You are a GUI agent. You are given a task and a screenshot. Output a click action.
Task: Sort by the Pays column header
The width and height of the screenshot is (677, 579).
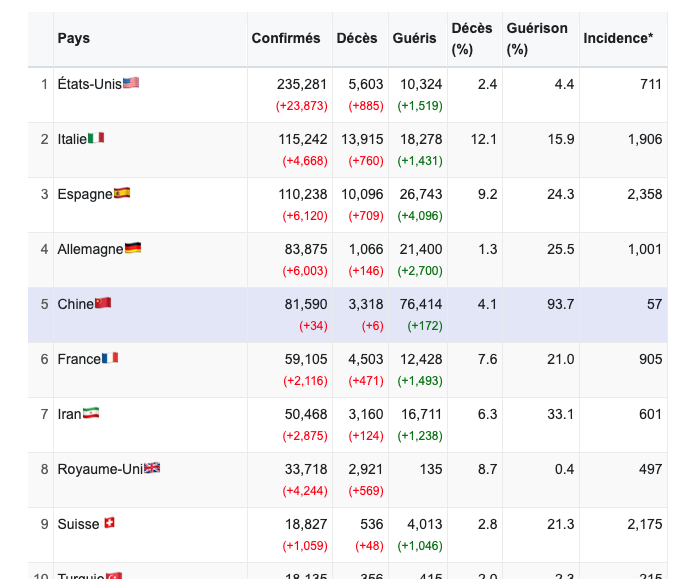coord(74,38)
